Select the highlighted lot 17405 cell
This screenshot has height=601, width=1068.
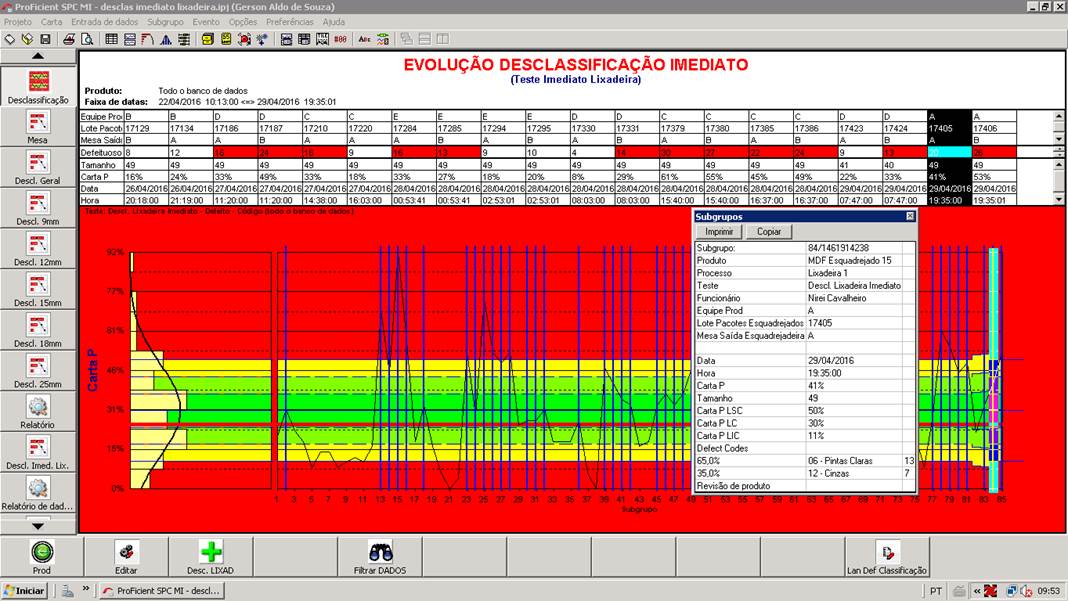pyautogui.click(x=949, y=128)
